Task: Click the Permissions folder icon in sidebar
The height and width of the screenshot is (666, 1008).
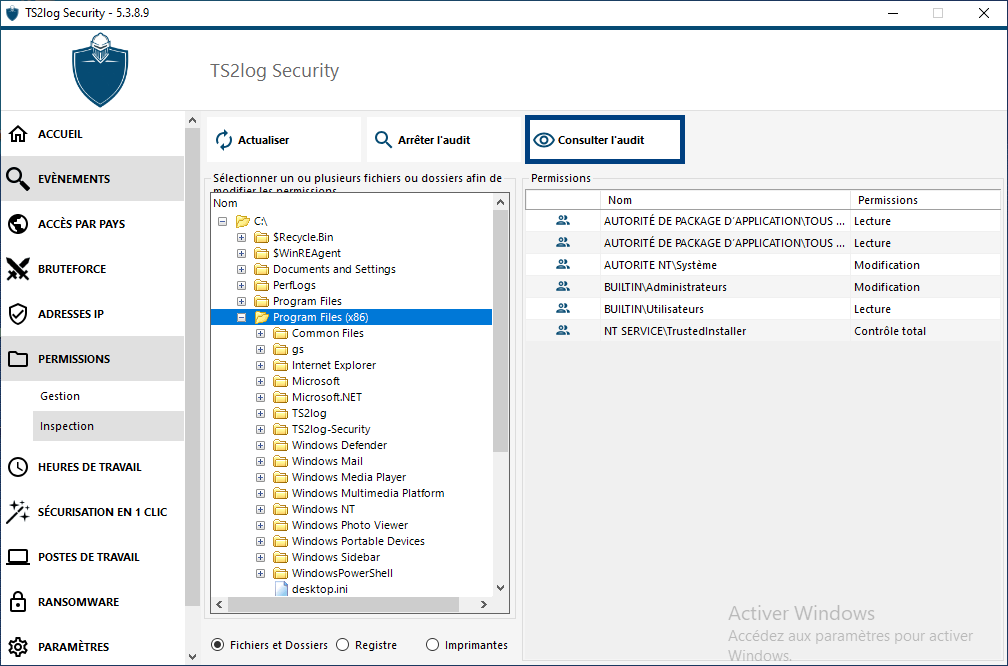Action: pos(18,359)
